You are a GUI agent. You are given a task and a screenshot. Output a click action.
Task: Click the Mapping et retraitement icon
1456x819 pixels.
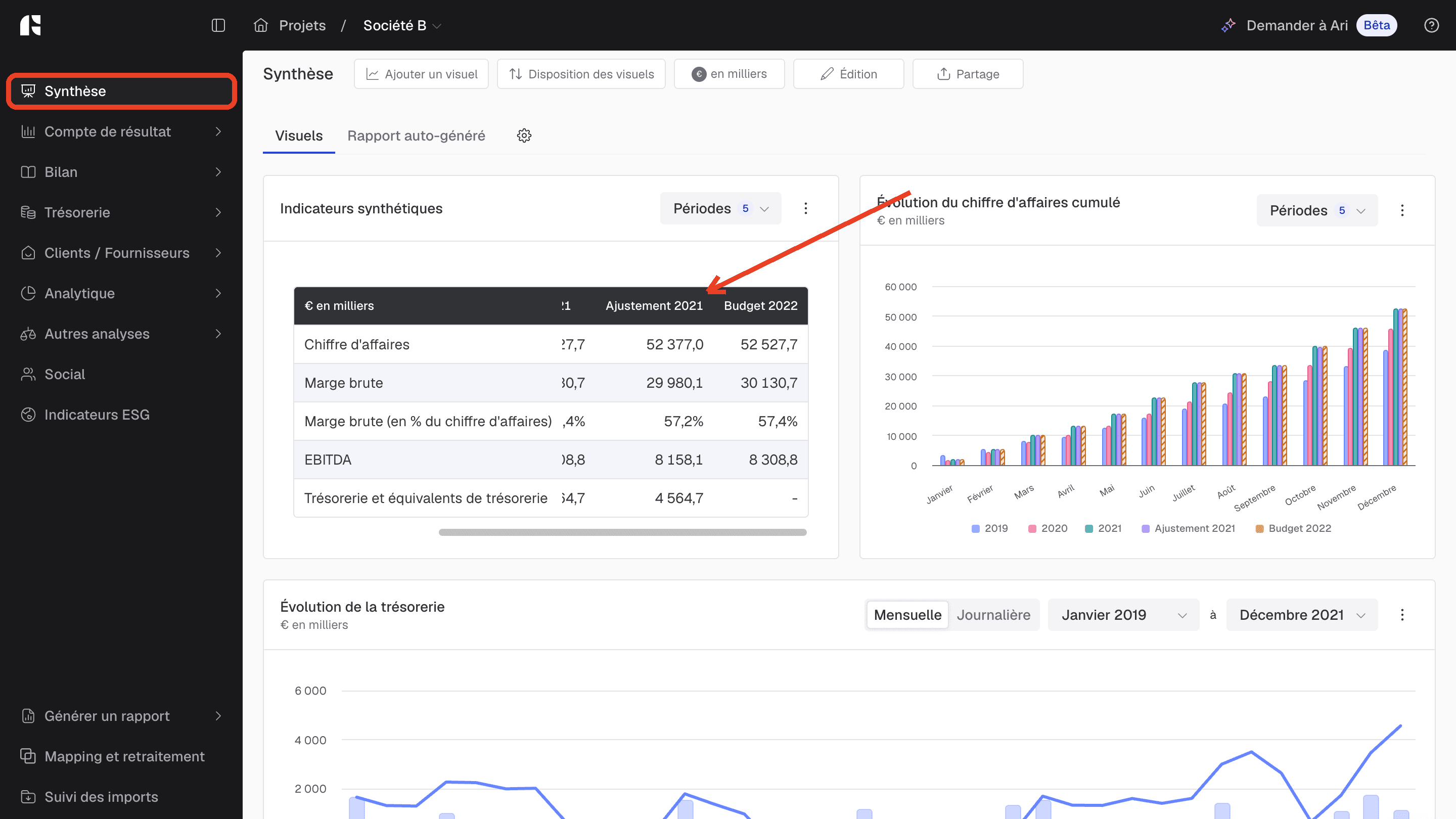pyautogui.click(x=28, y=756)
